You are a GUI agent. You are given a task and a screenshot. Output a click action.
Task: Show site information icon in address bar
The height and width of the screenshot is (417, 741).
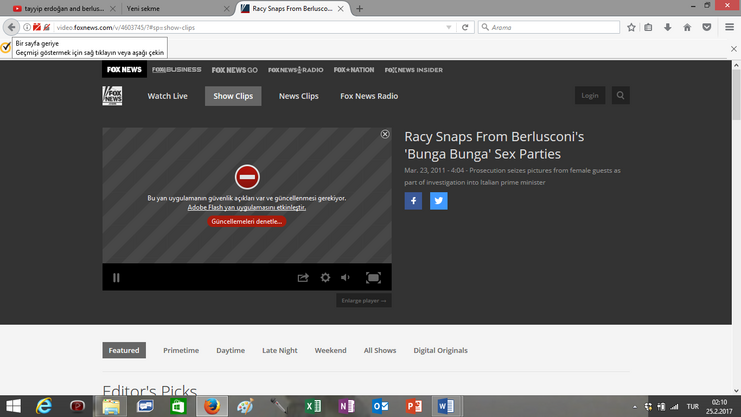(27, 27)
